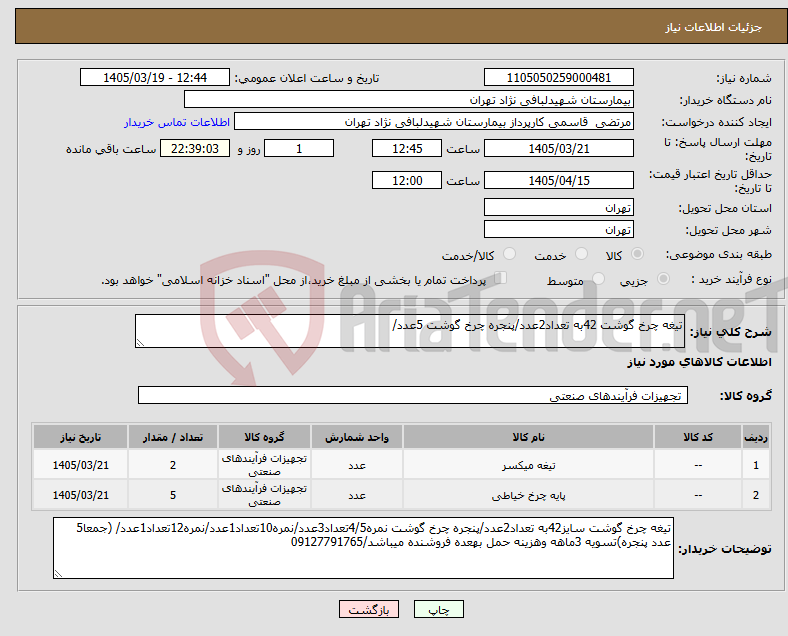Choose the جزیی purchase type radio
This screenshot has width=788, height=636.
663,278
